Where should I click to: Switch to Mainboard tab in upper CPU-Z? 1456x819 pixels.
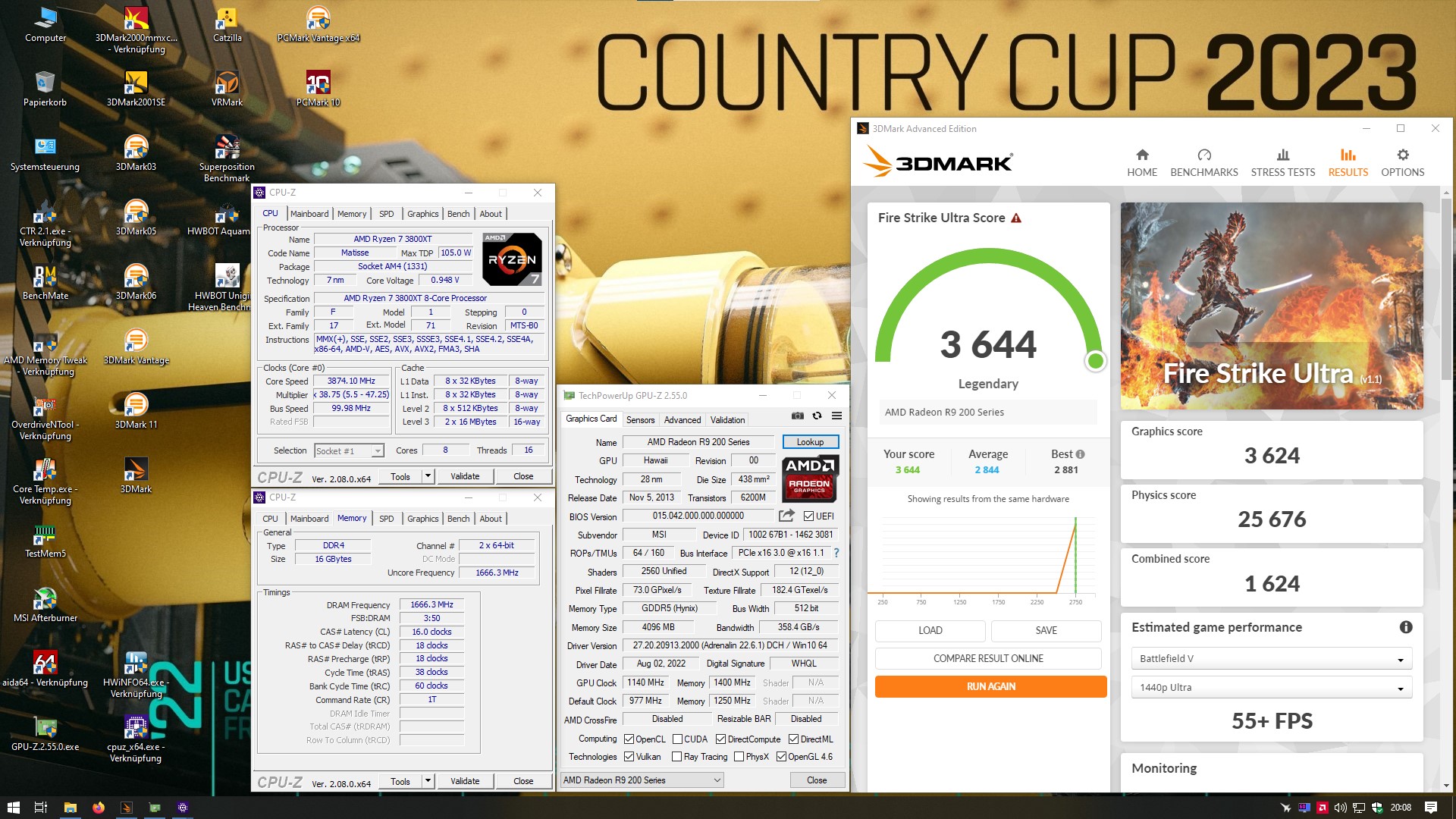coord(309,214)
